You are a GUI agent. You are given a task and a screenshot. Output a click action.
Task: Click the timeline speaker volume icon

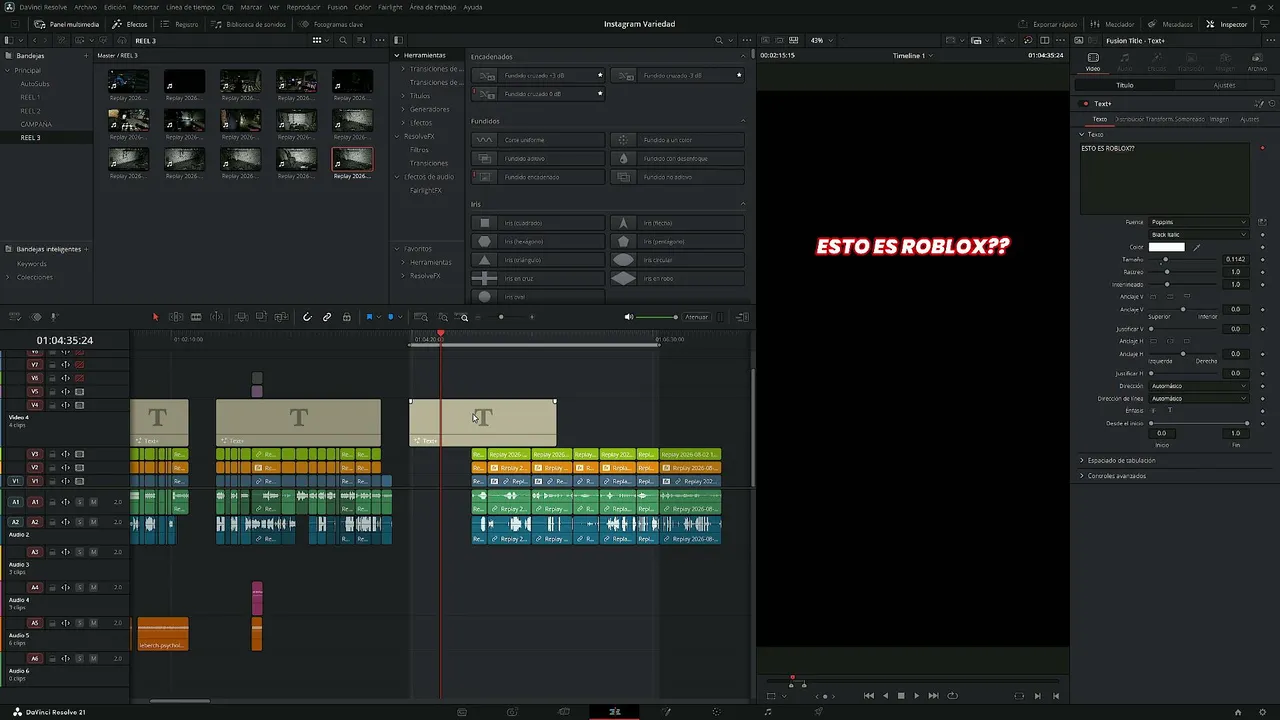(629, 317)
